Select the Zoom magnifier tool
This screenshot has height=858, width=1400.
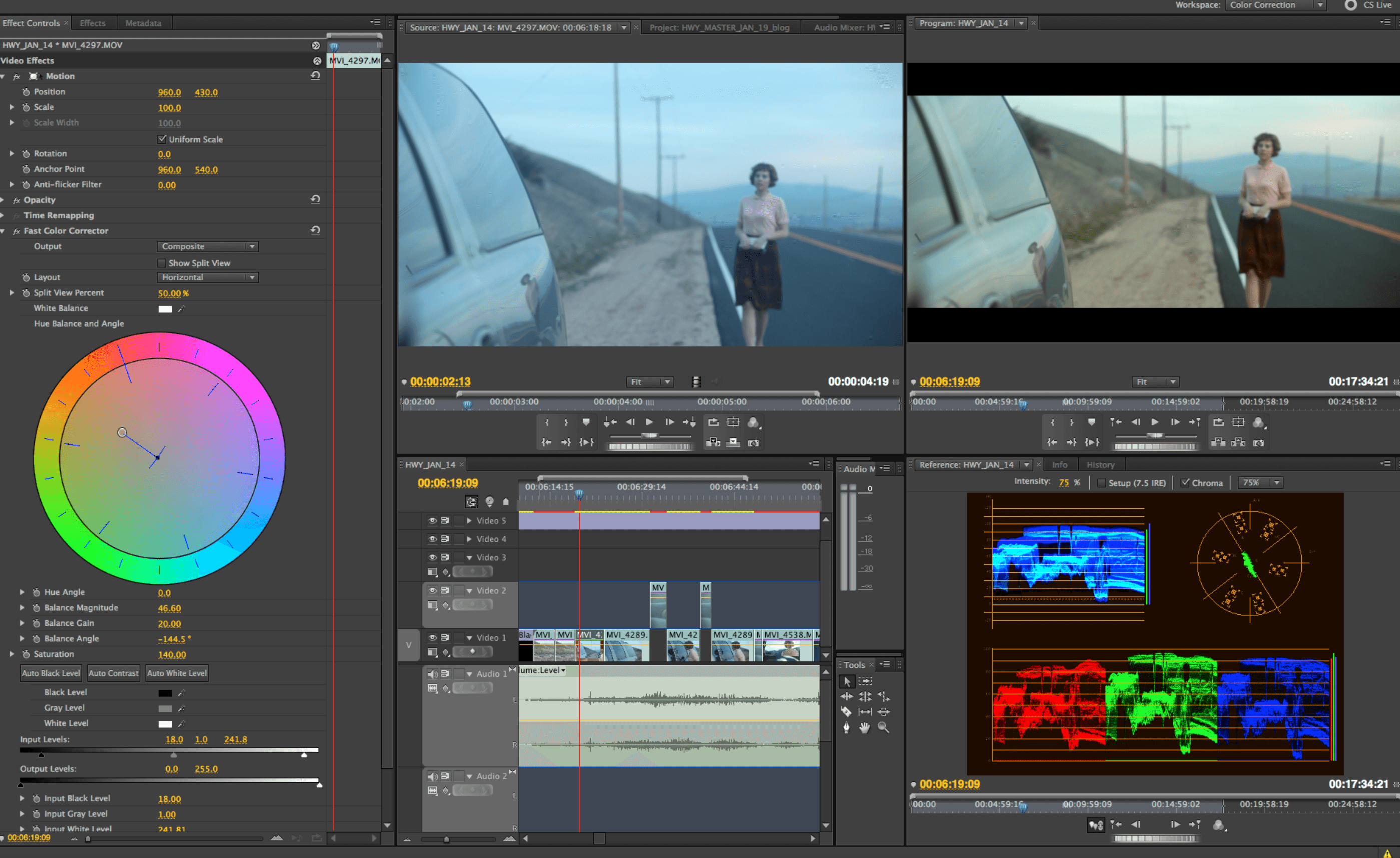coord(884,727)
